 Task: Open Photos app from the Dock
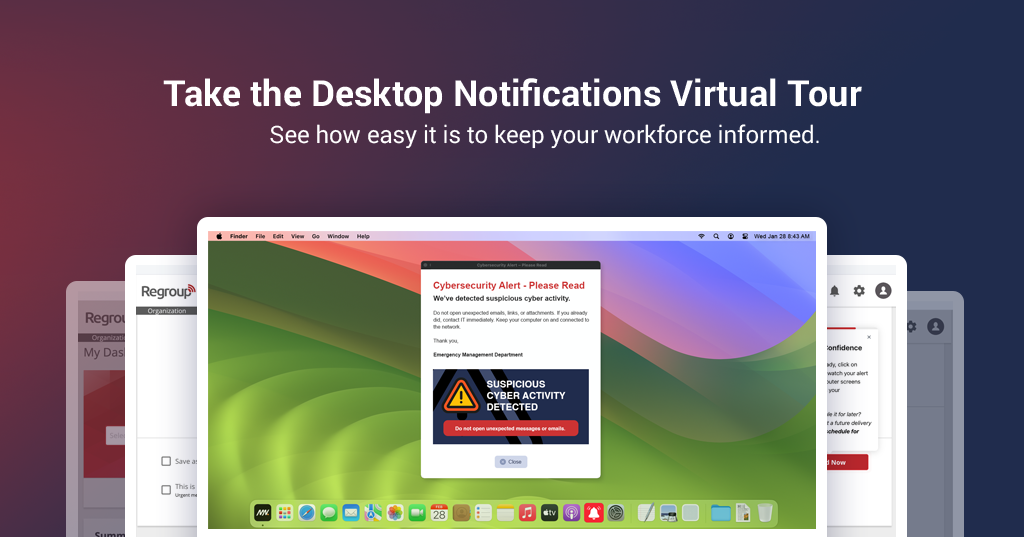coord(395,513)
